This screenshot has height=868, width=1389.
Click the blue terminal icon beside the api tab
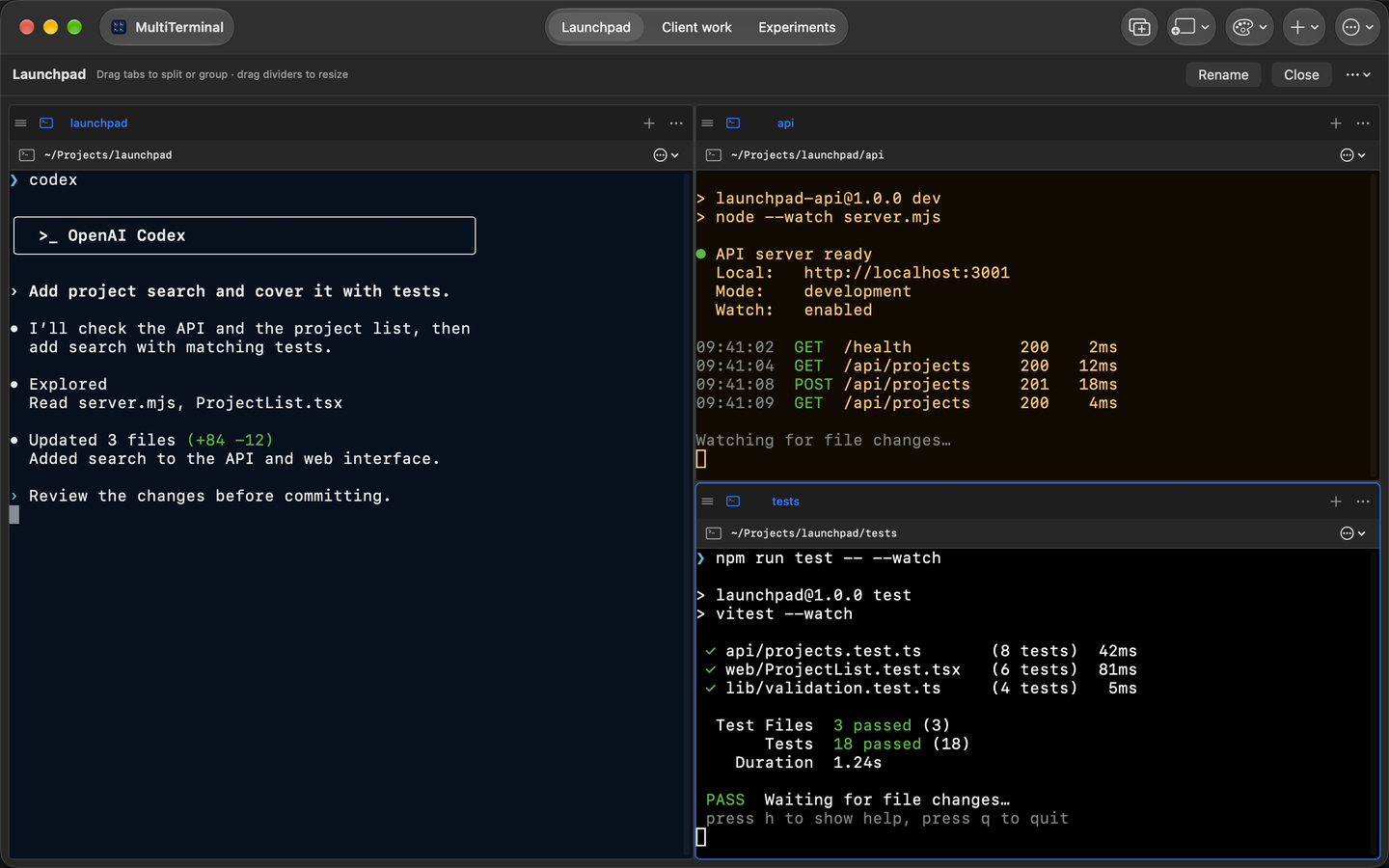click(x=733, y=123)
